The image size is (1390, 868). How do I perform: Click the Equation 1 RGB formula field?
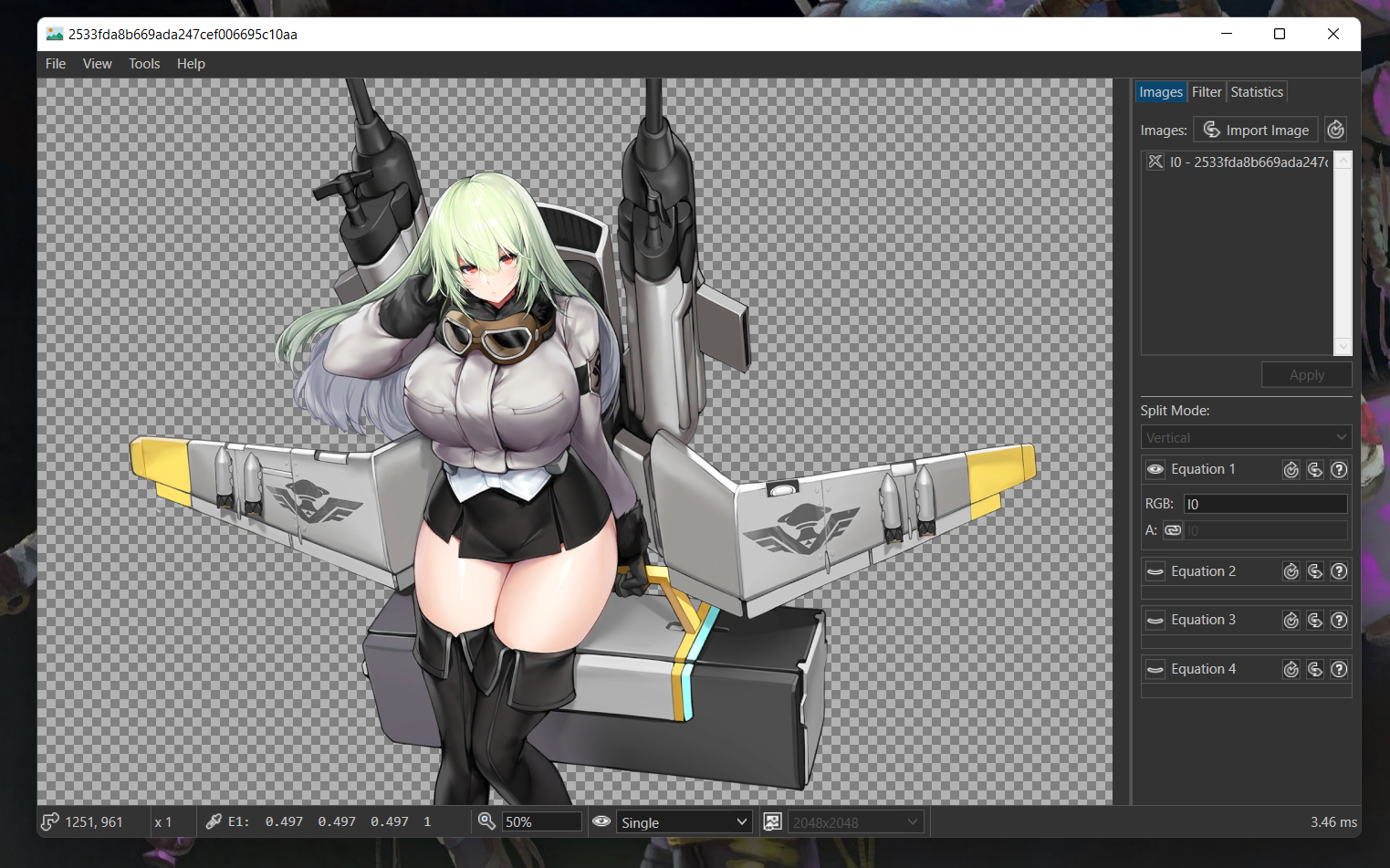click(x=1265, y=504)
